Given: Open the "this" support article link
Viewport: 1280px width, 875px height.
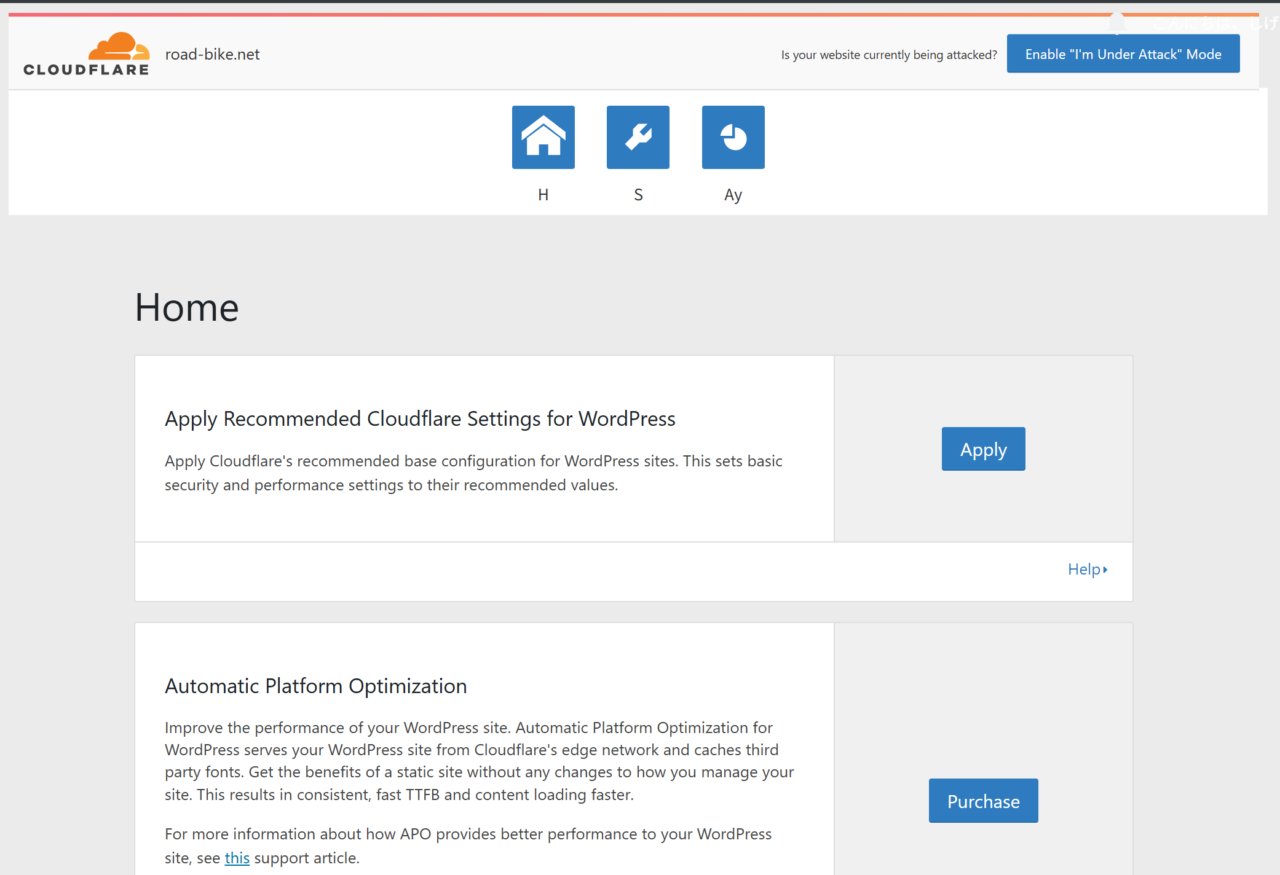Looking at the screenshot, I should point(237,858).
